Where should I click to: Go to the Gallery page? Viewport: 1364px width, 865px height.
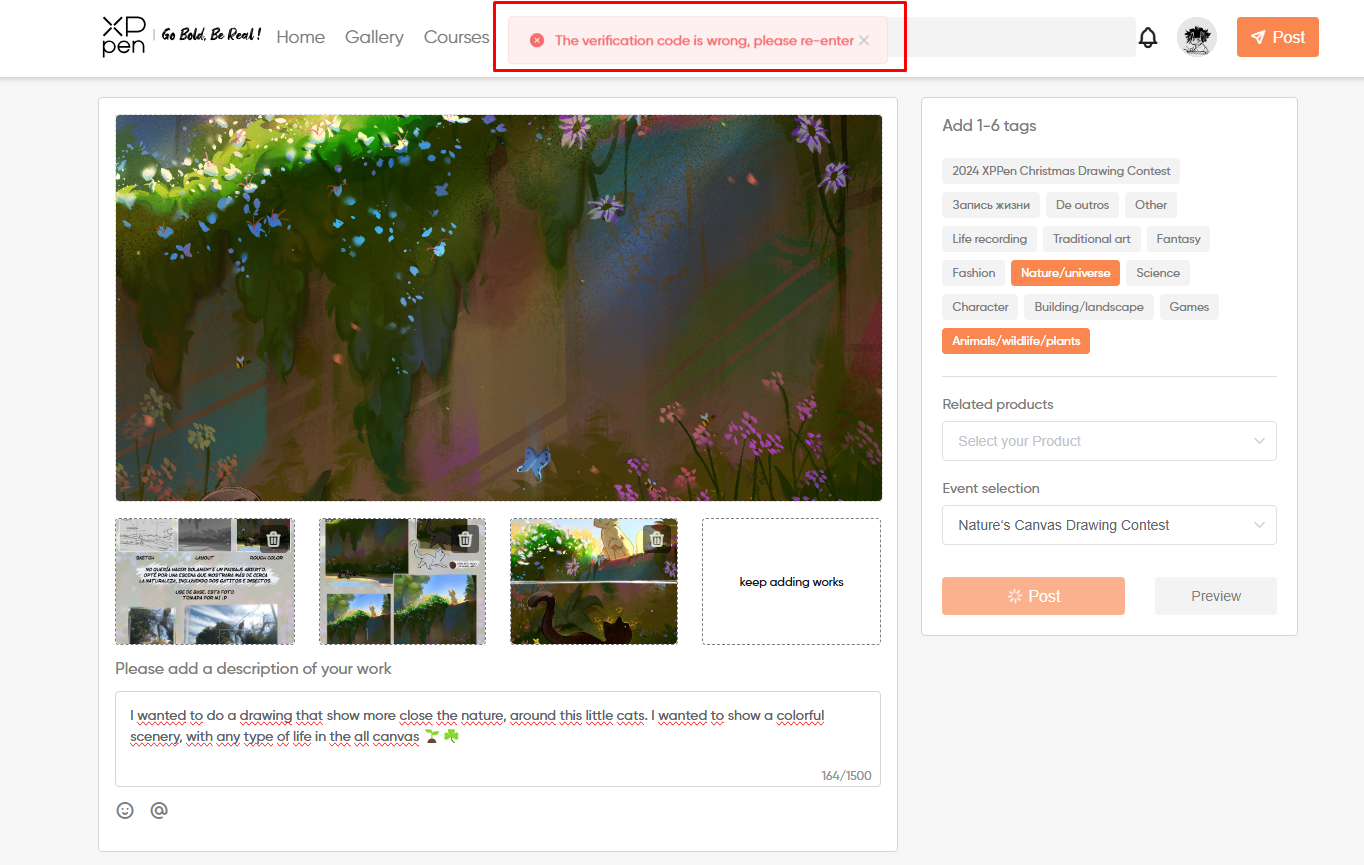coord(374,37)
